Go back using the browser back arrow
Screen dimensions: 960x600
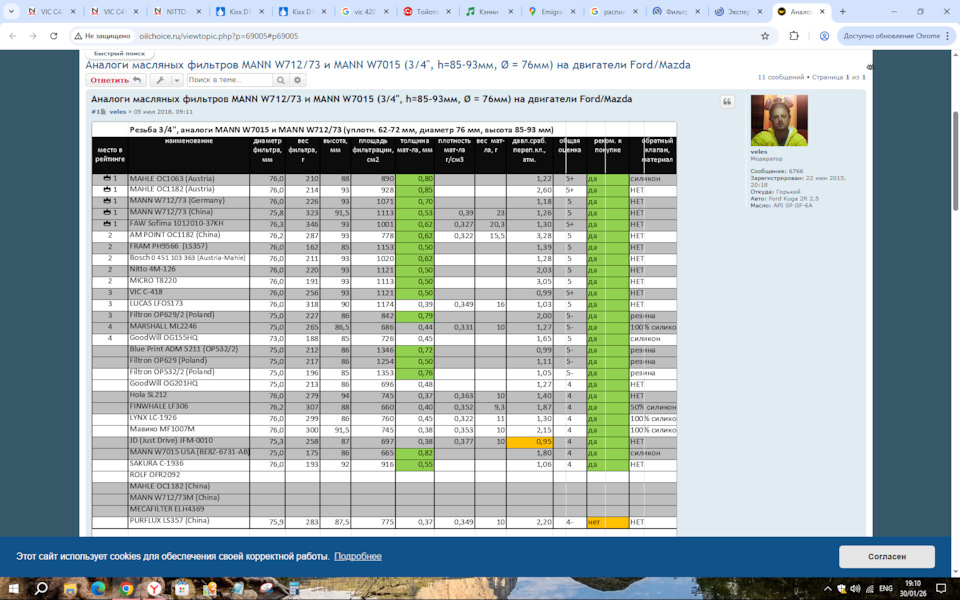[13, 36]
